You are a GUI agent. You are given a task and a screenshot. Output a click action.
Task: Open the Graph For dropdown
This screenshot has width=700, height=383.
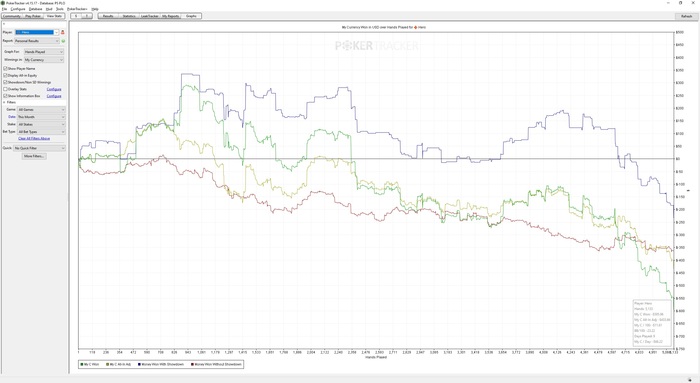click(44, 52)
